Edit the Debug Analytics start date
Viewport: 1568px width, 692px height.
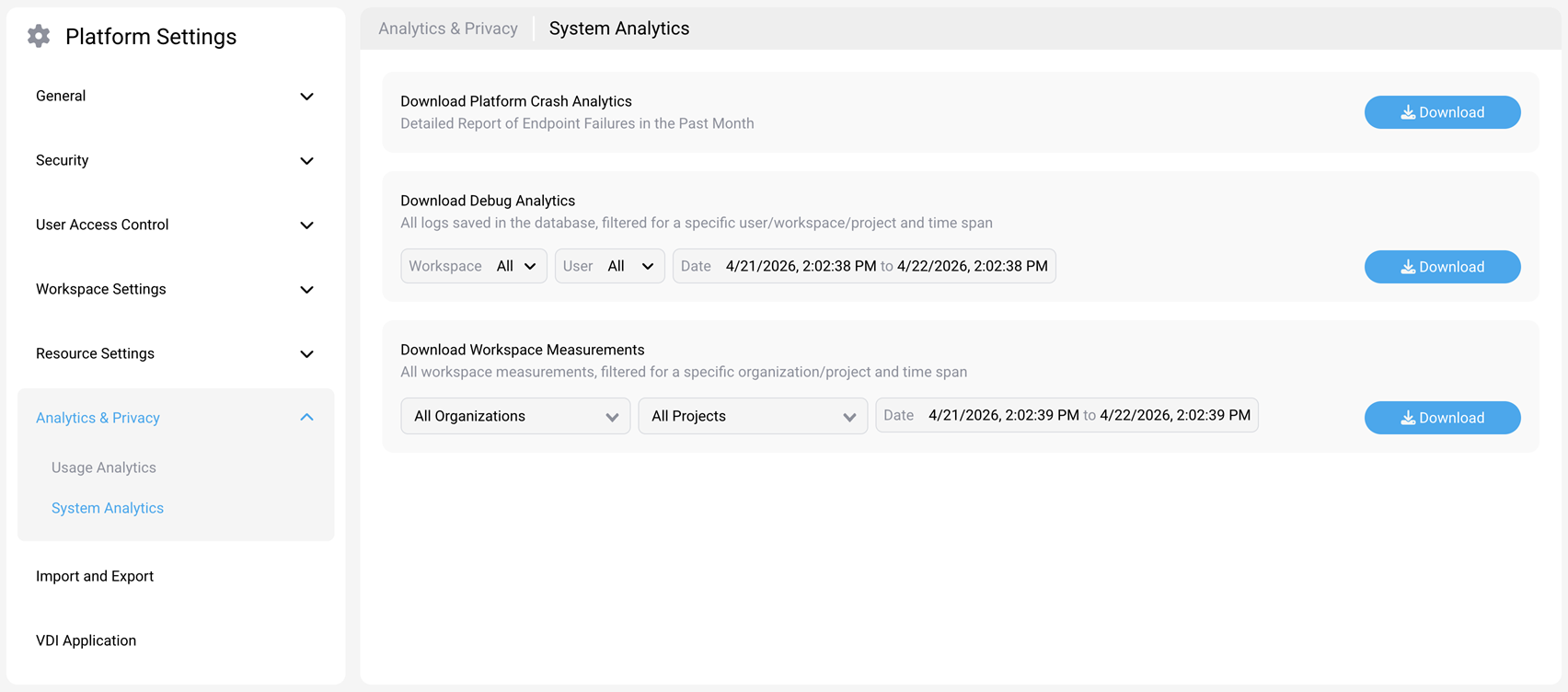(801, 266)
